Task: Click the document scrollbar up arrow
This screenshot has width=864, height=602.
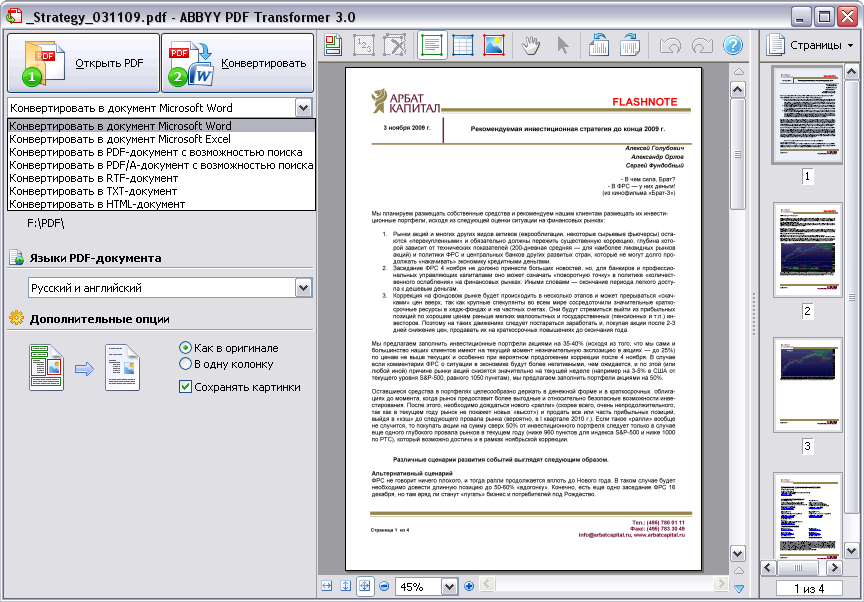Action: [x=738, y=89]
